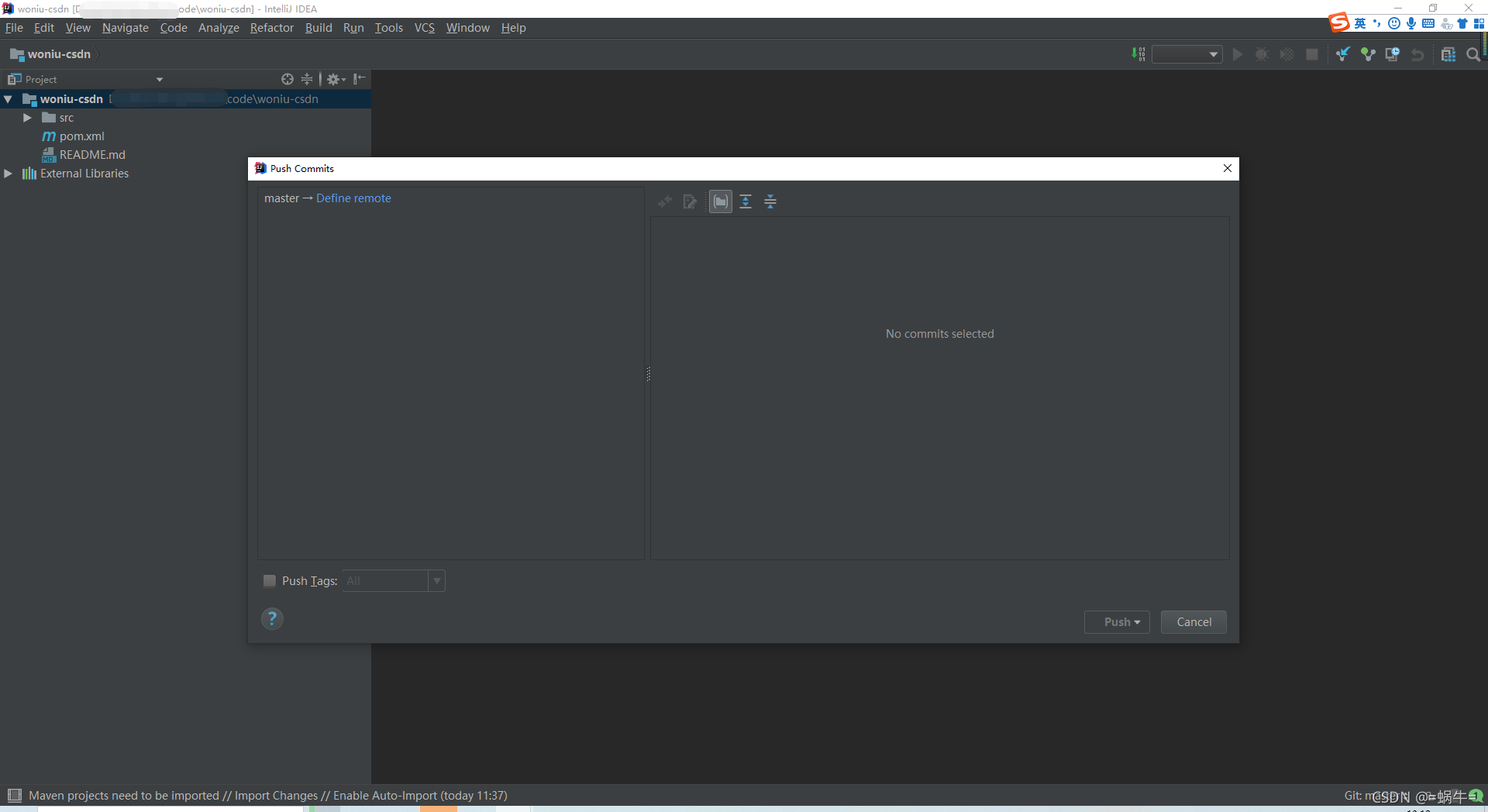The height and width of the screenshot is (812, 1488).
Task: Click the Maven import message in status bar
Action: coord(268,796)
